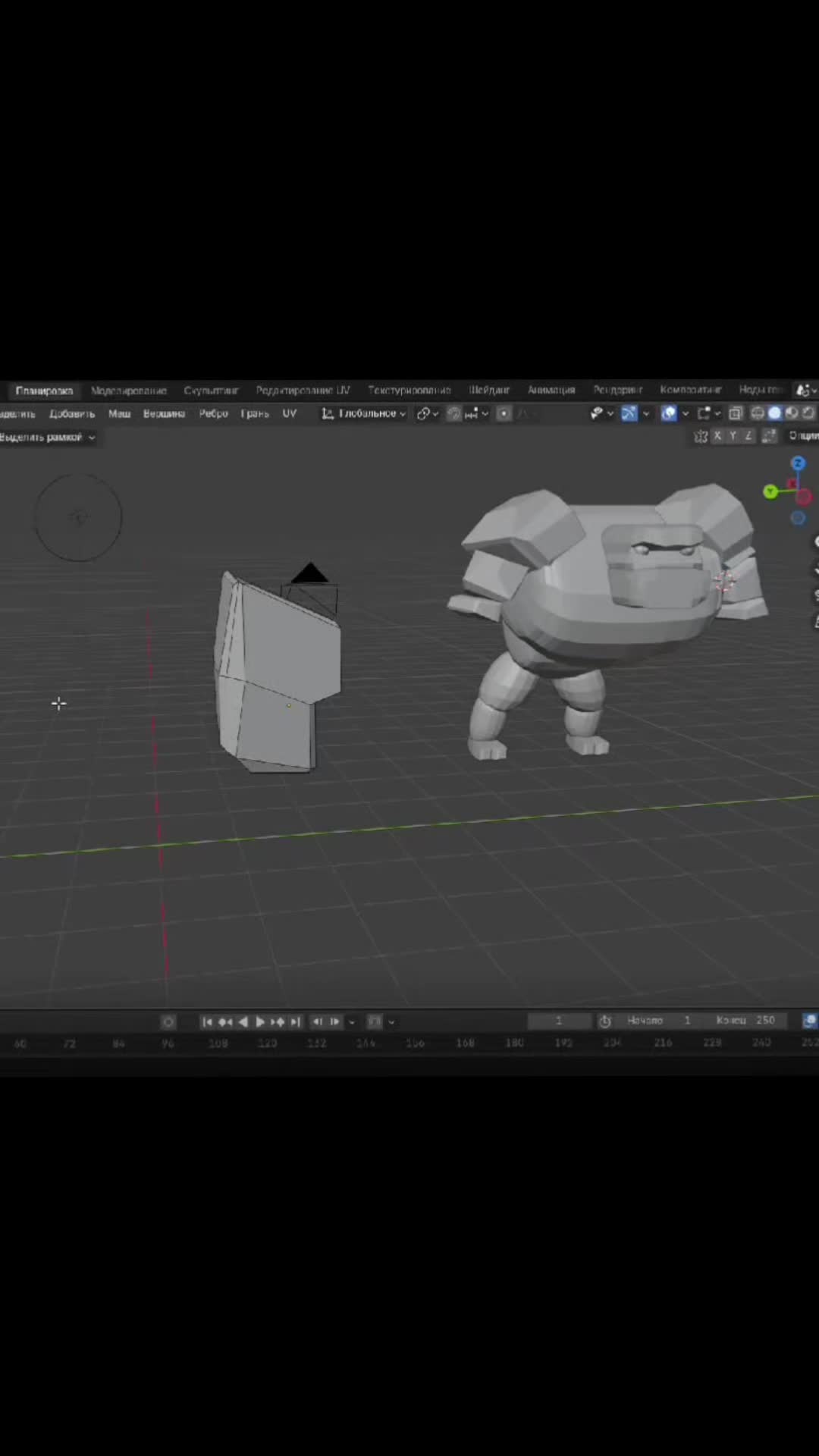Toggle X-ray view icon
Viewport: 819px width, 1456px height.
pyautogui.click(x=736, y=413)
